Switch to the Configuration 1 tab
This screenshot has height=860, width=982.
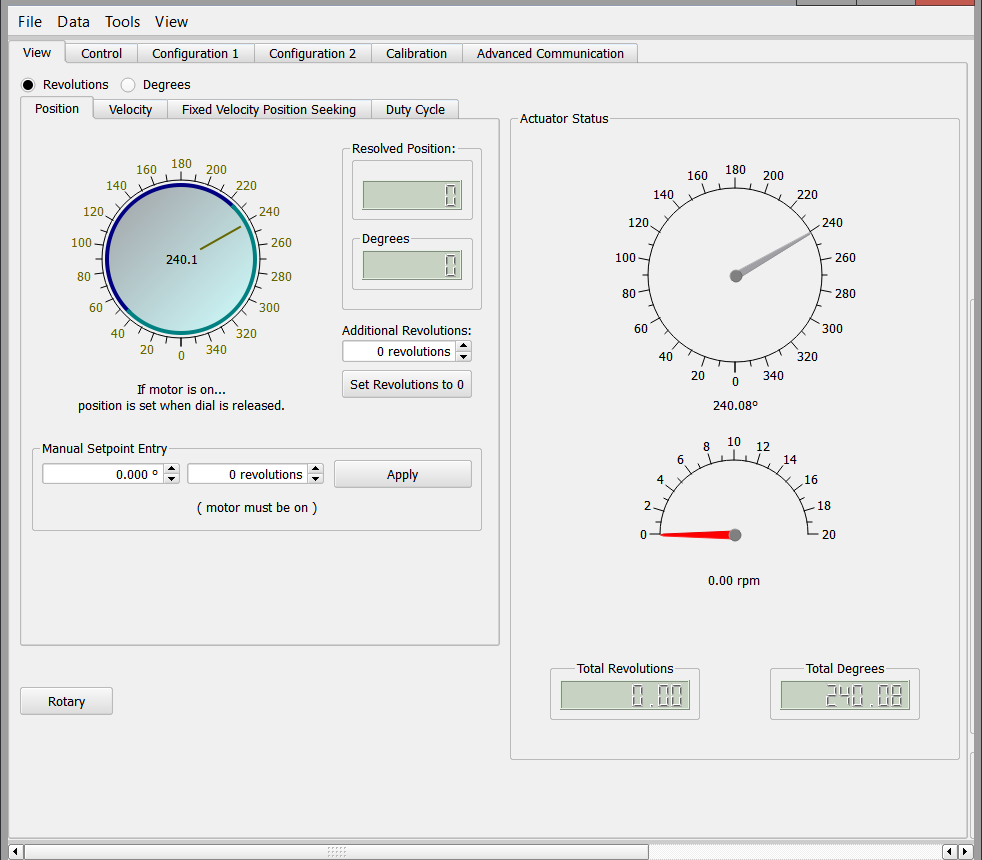tap(195, 53)
